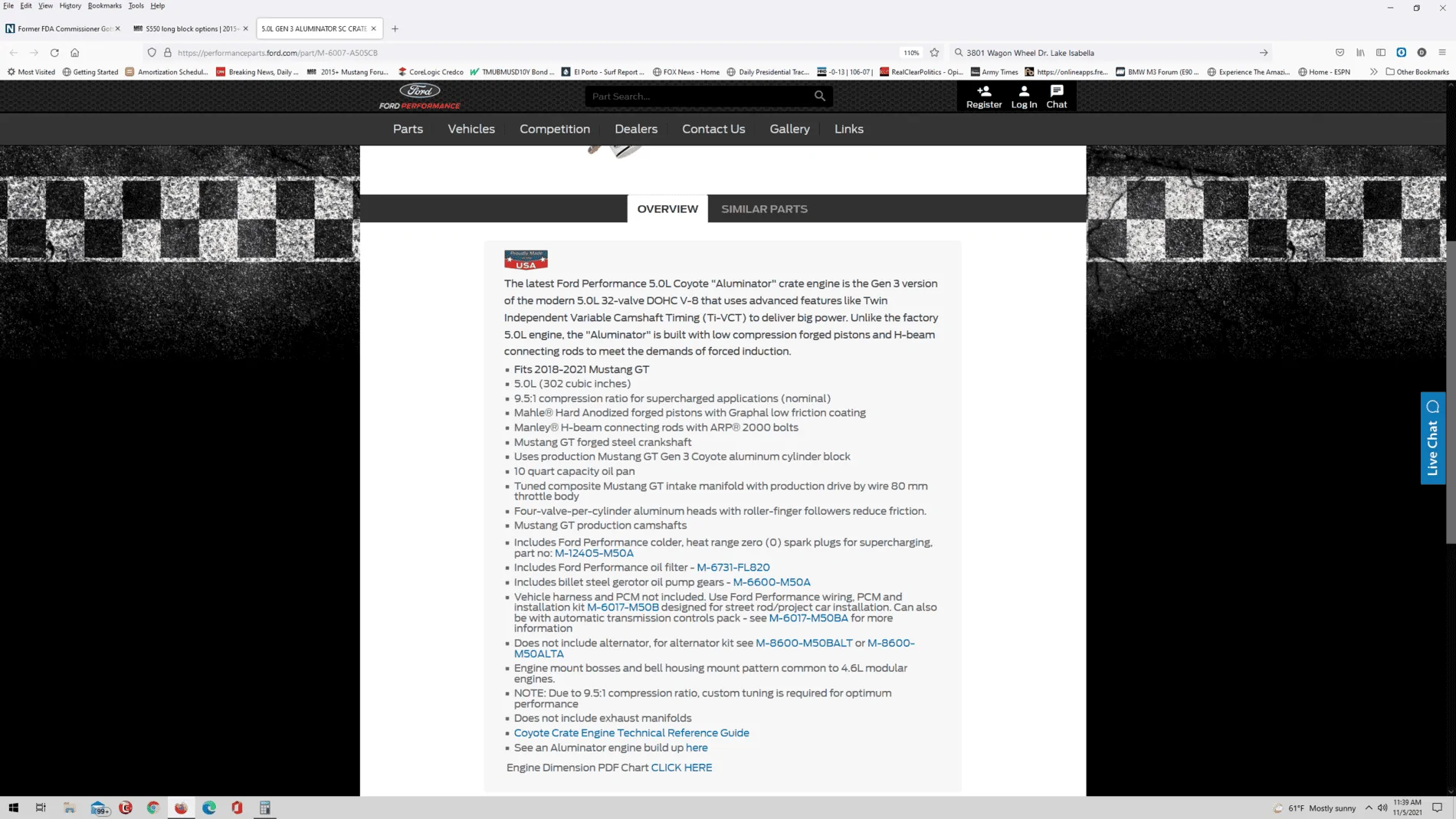Screen dimensions: 1456x819
Task: Bookmark this page with the star icon
Action: [934, 53]
